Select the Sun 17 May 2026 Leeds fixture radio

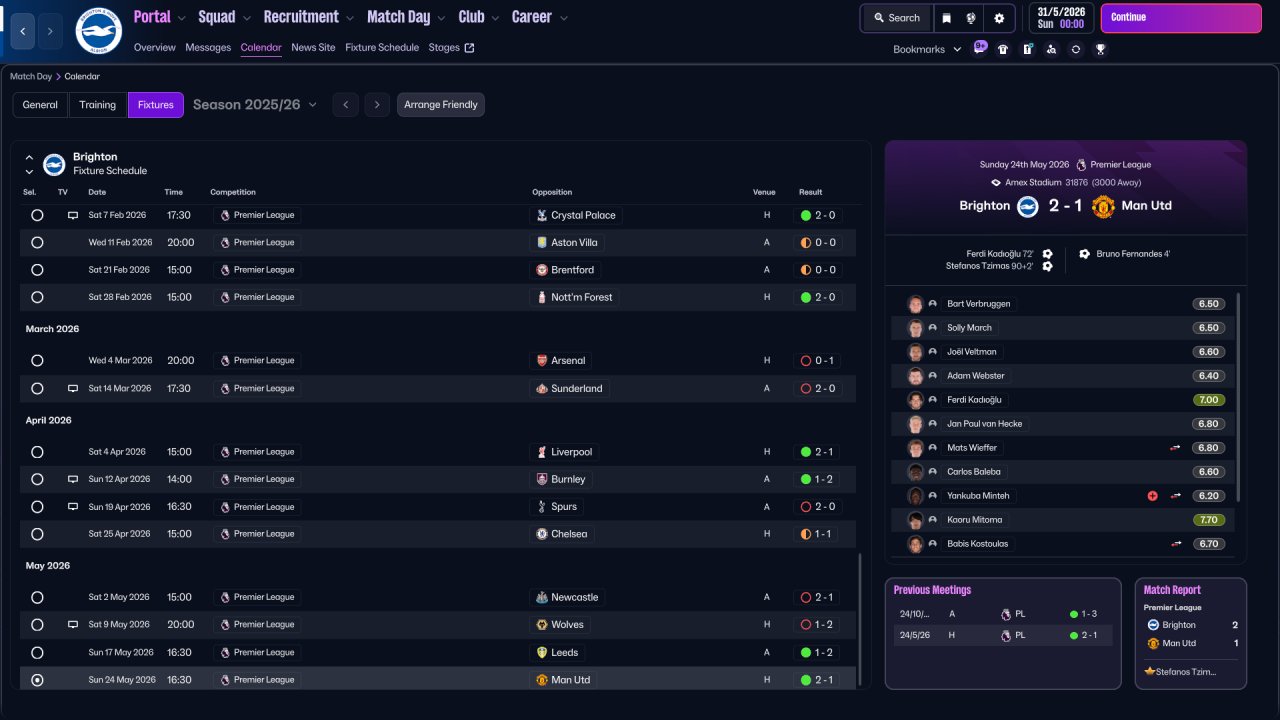37,652
